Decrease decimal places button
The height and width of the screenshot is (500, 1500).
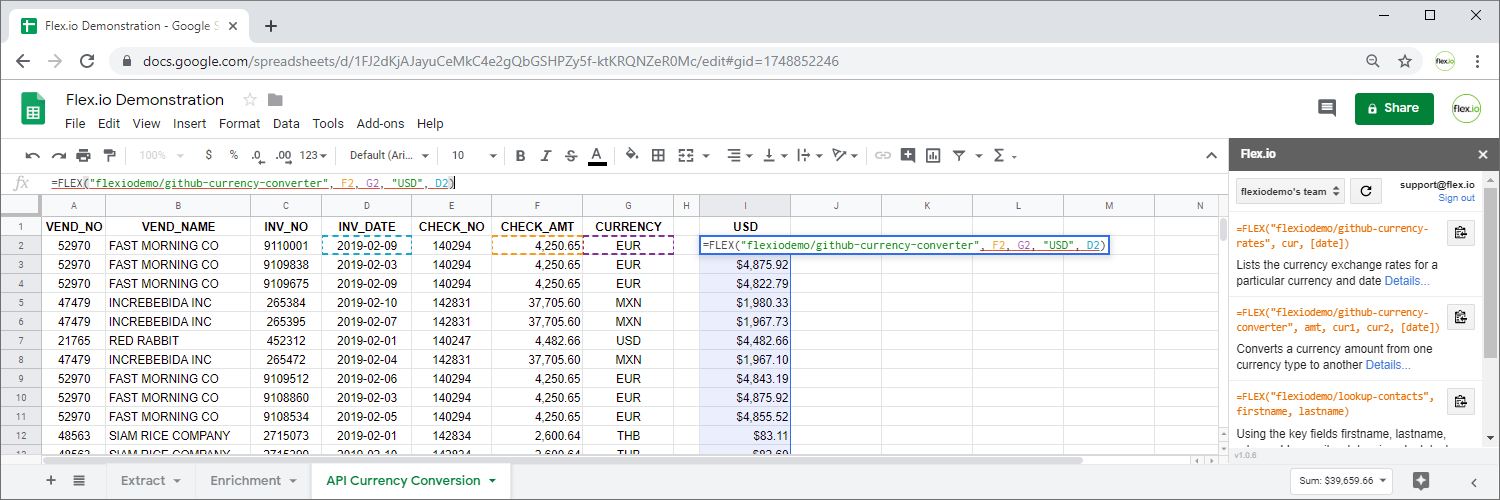257,155
